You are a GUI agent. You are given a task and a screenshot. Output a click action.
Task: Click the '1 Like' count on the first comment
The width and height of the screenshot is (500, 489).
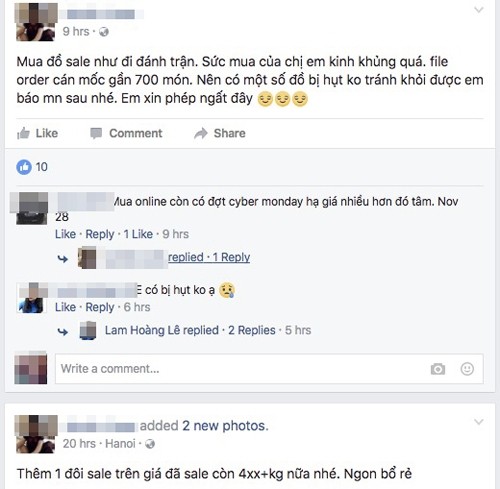[138, 234]
